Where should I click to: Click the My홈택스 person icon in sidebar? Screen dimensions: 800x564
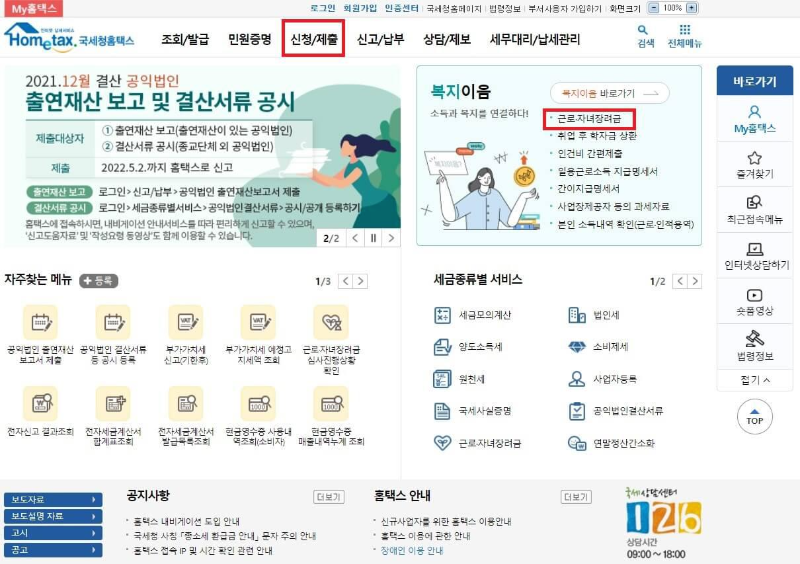(x=754, y=112)
